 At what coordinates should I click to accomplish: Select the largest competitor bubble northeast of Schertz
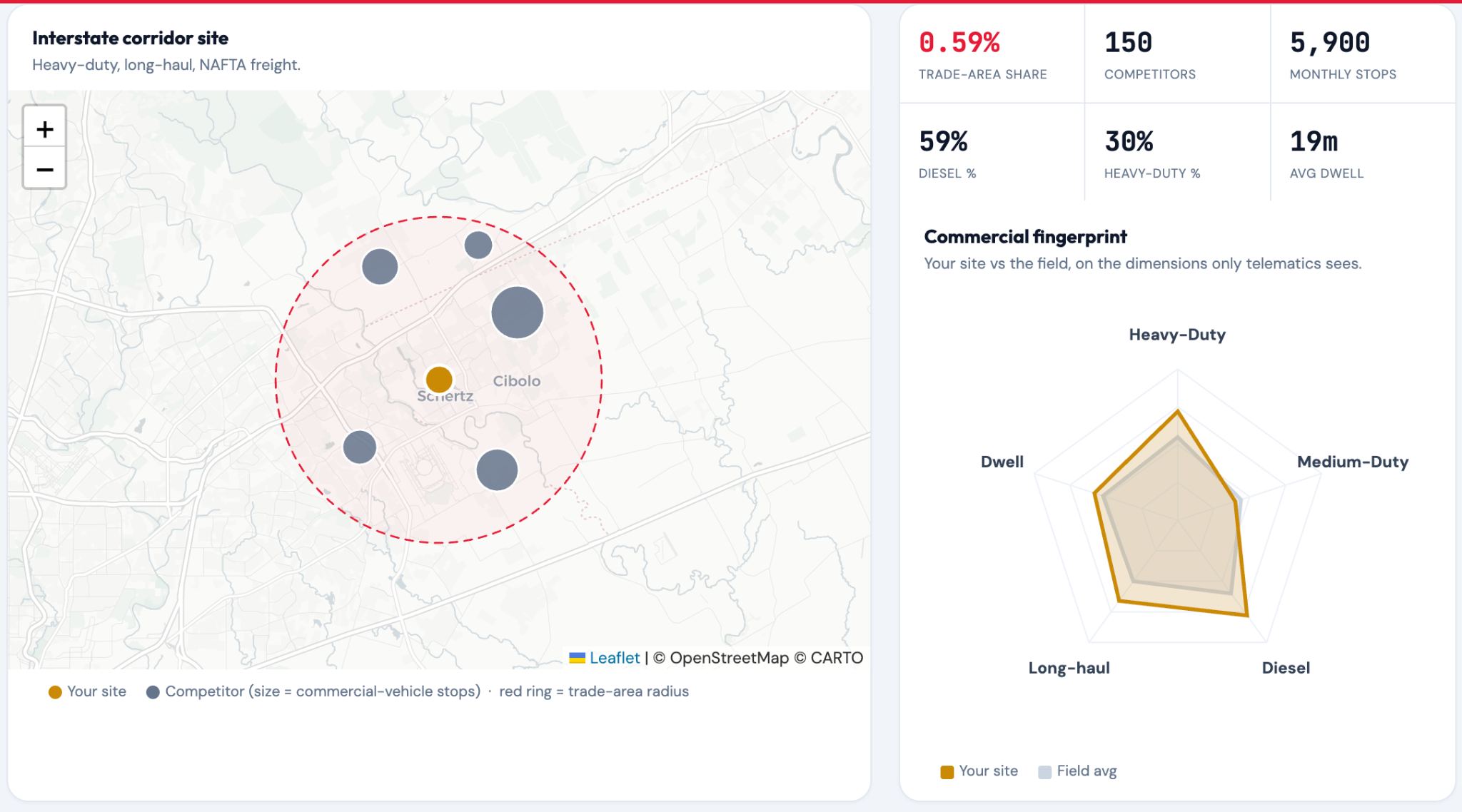pyautogui.click(x=518, y=313)
